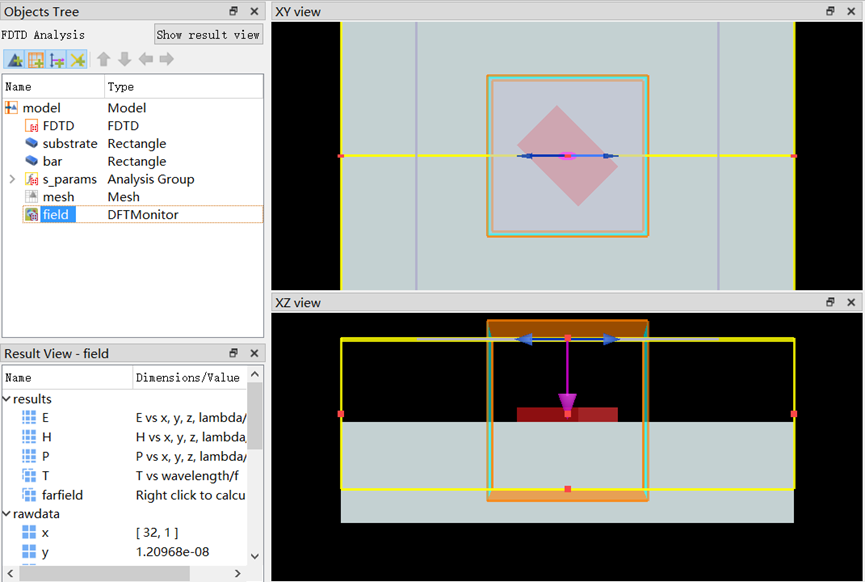The height and width of the screenshot is (582, 865).
Task: Select the E result row
Action: 125,418
